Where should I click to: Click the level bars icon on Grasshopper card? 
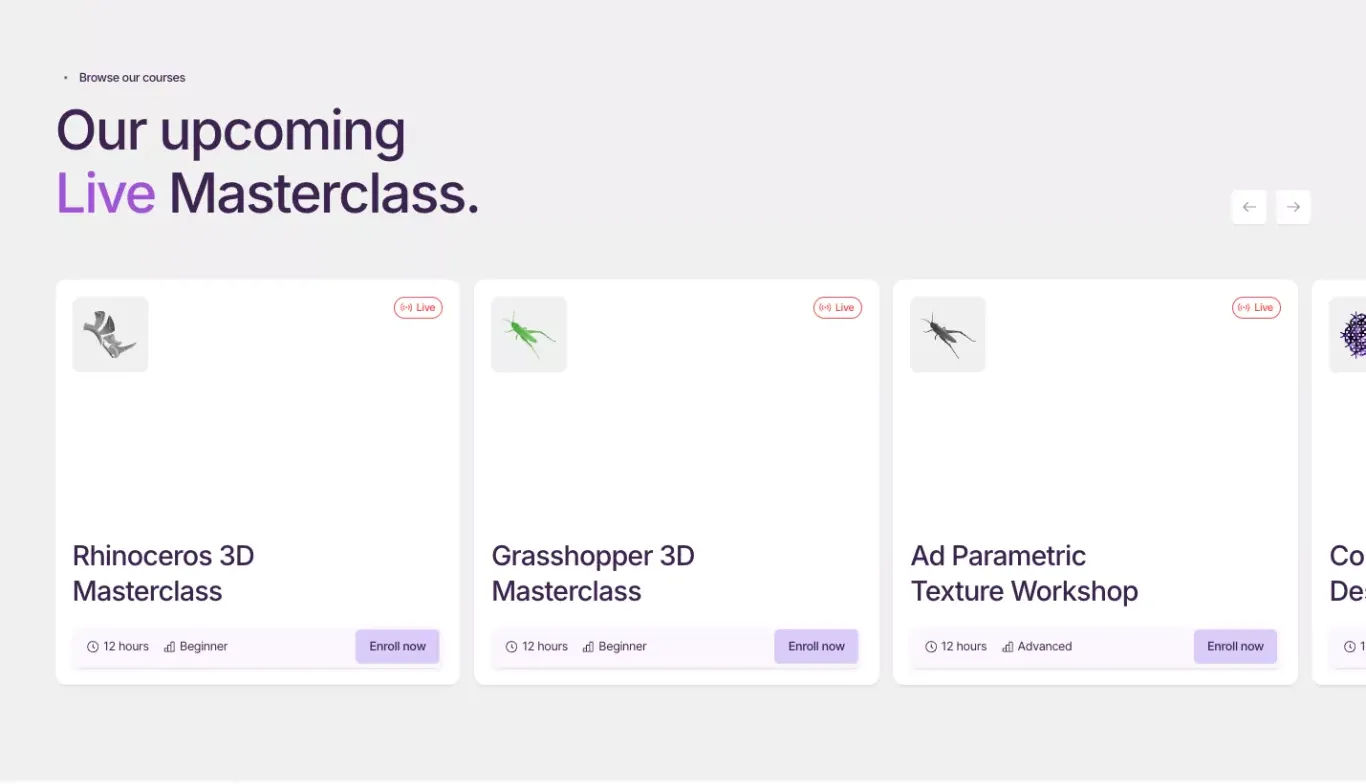coord(588,647)
